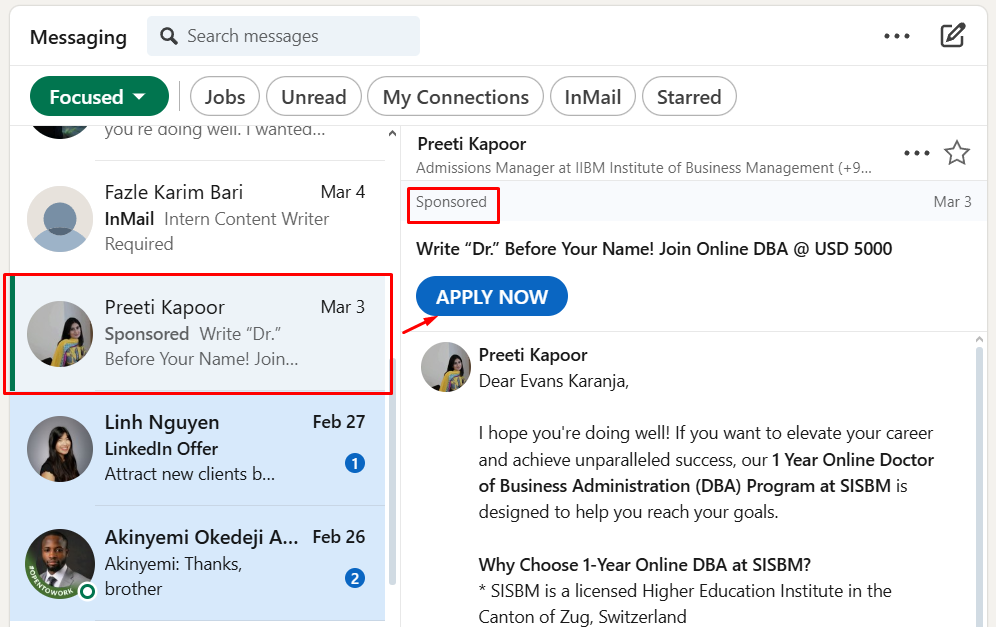Image resolution: width=996 pixels, height=627 pixels.
Task: Click Akinyemi's unread badge showing 2
Action: [x=354, y=578]
